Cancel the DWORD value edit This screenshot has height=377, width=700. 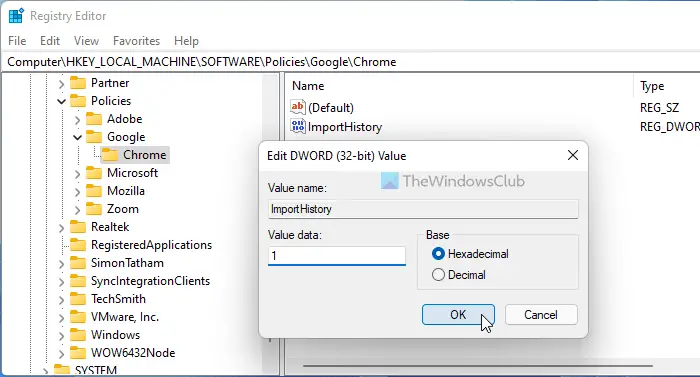(x=541, y=314)
